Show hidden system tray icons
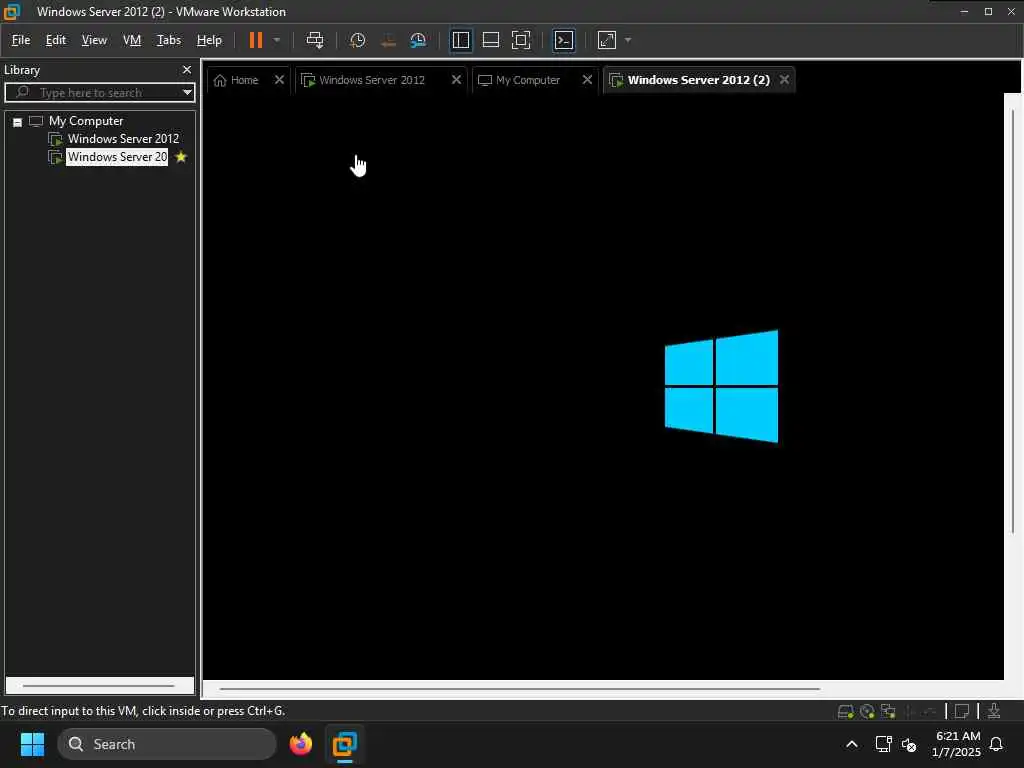 tap(852, 744)
